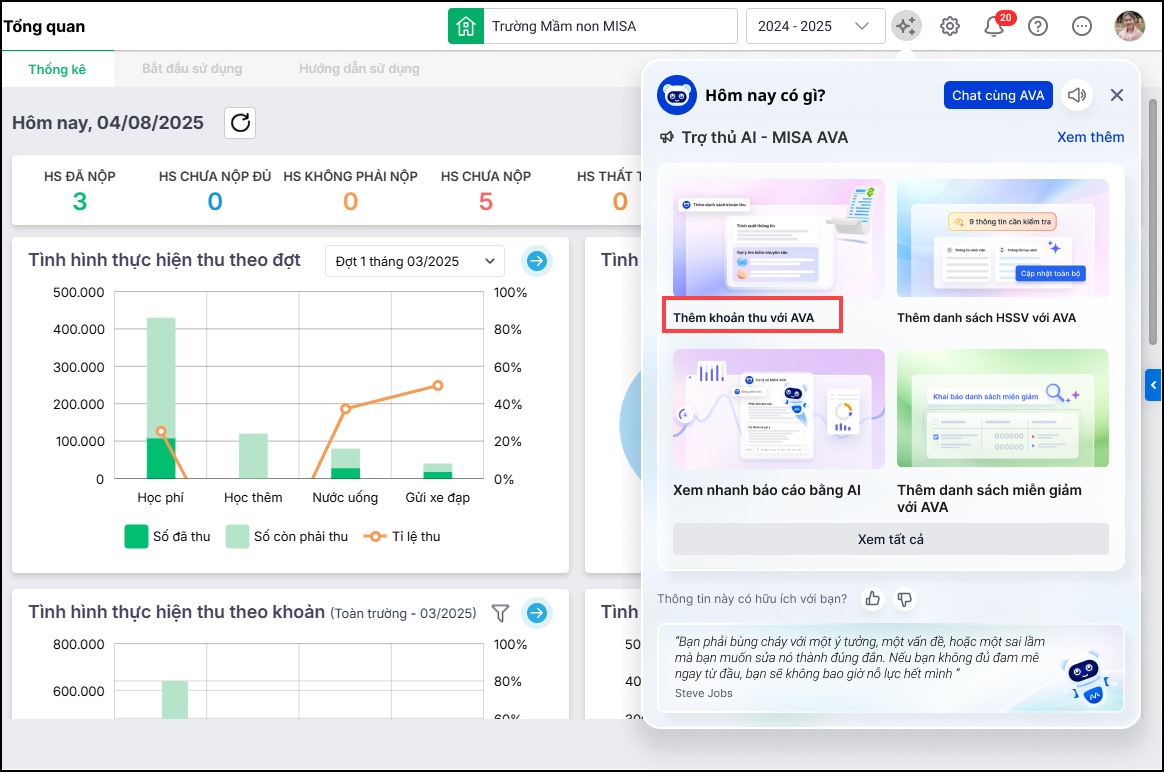
Task: Click the AVA panda avatar icon
Action: 676,95
